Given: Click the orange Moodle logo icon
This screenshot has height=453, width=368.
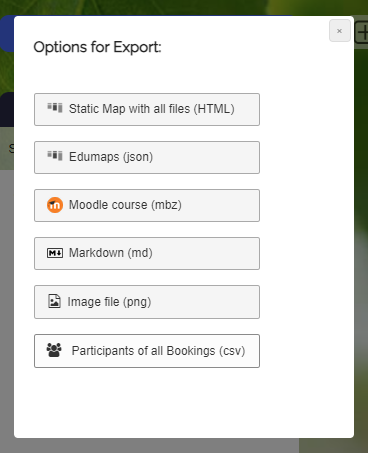Looking at the screenshot, I should (55, 205).
